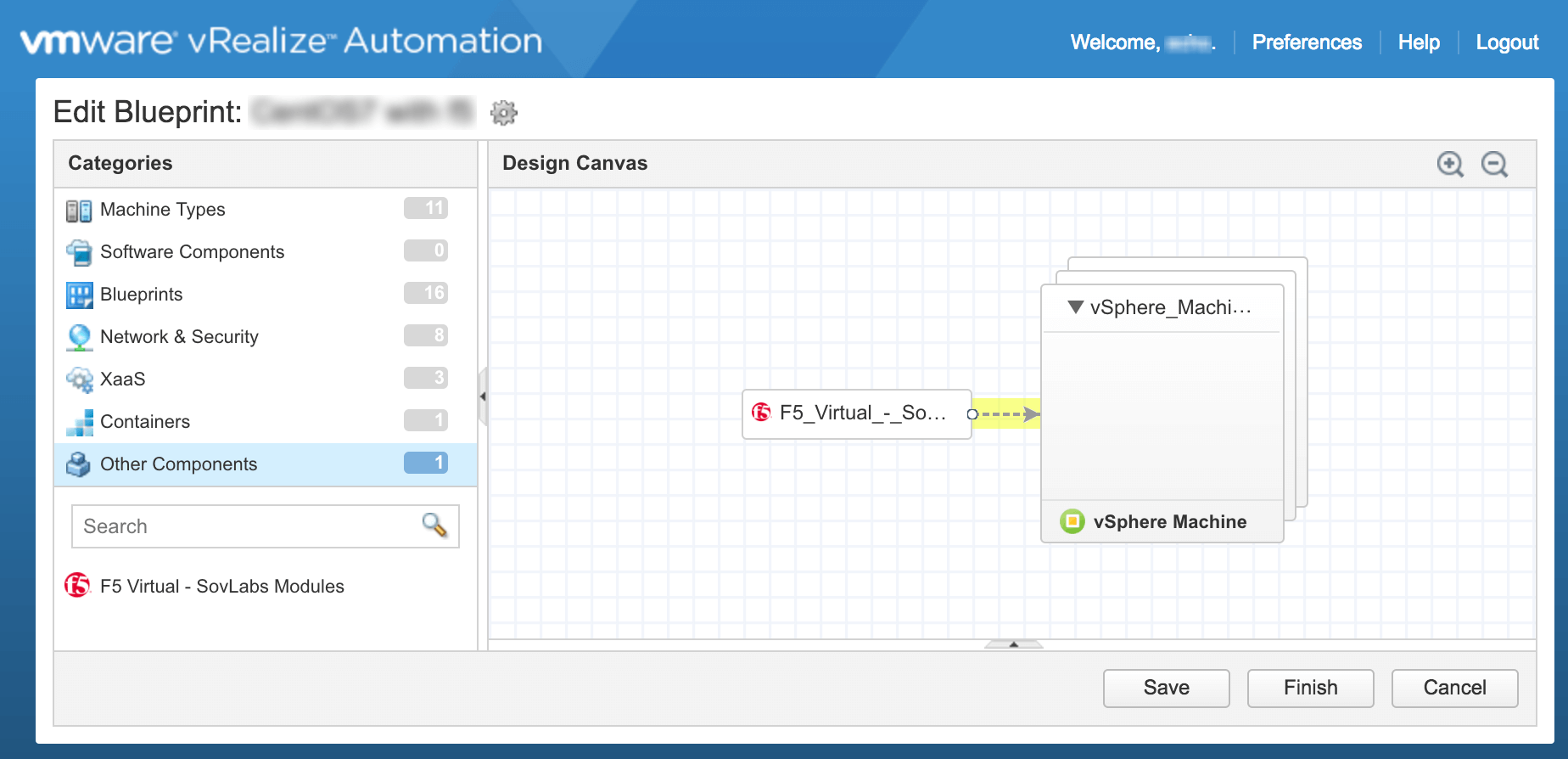The width and height of the screenshot is (1568, 759).
Task: Open the Help link
Action: pos(1419,42)
